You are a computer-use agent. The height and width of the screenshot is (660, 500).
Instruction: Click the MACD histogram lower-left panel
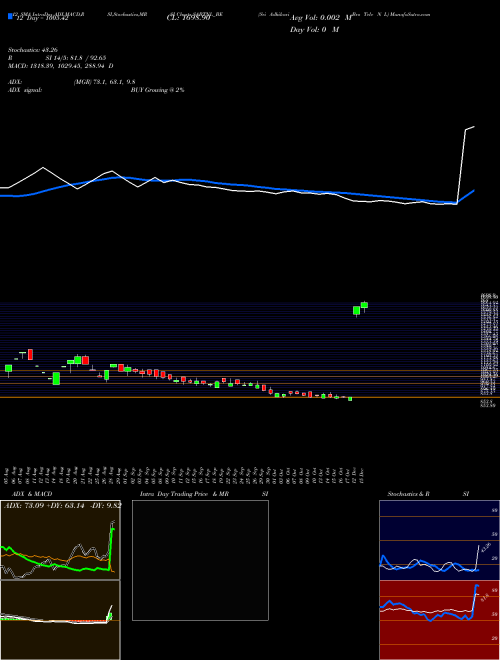coord(60,620)
